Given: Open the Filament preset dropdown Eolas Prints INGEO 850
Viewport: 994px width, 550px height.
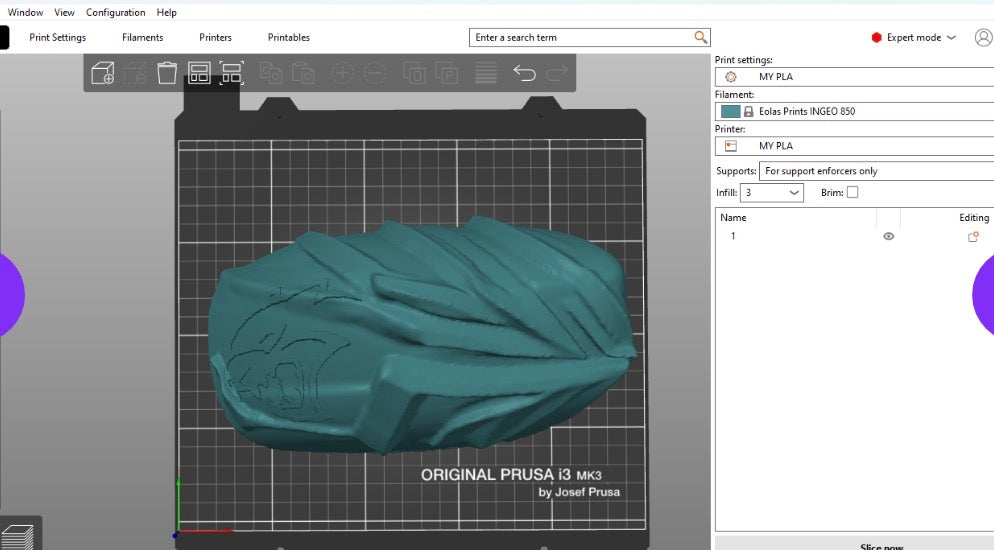Looking at the screenshot, I should pos(855,112).
